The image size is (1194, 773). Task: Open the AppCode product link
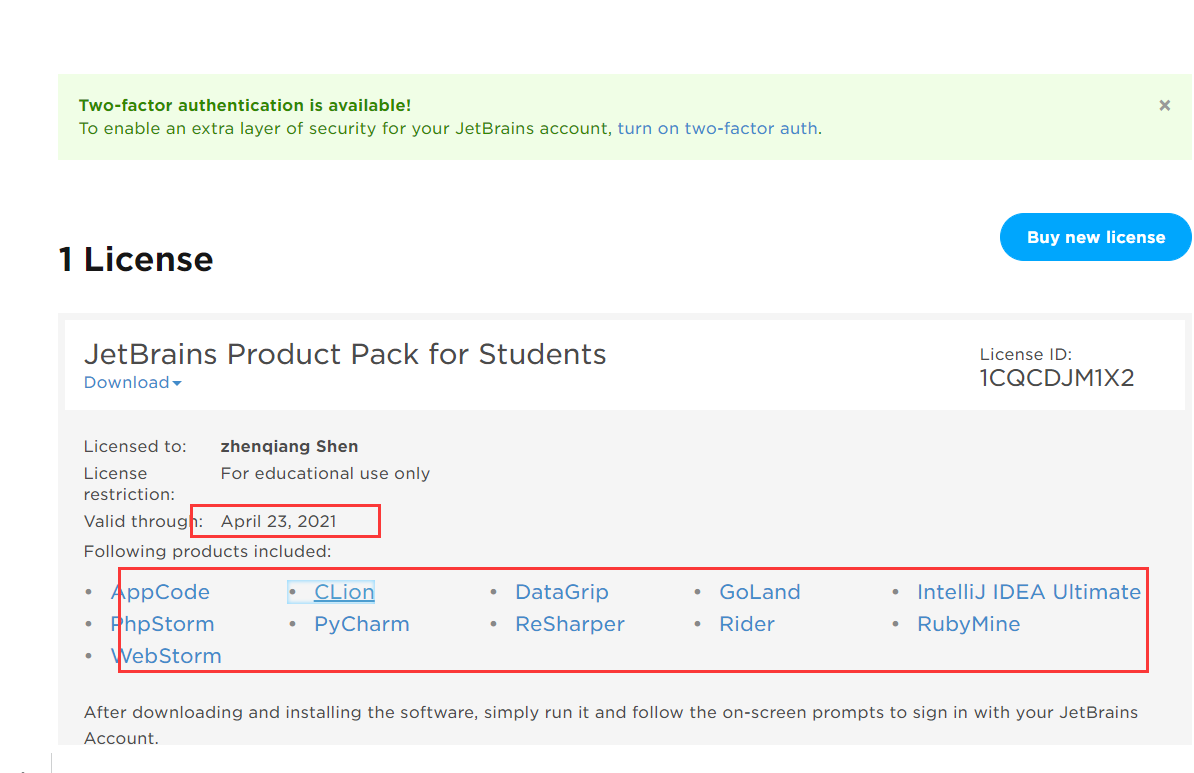pyautogui.click(x=160, y=592)
